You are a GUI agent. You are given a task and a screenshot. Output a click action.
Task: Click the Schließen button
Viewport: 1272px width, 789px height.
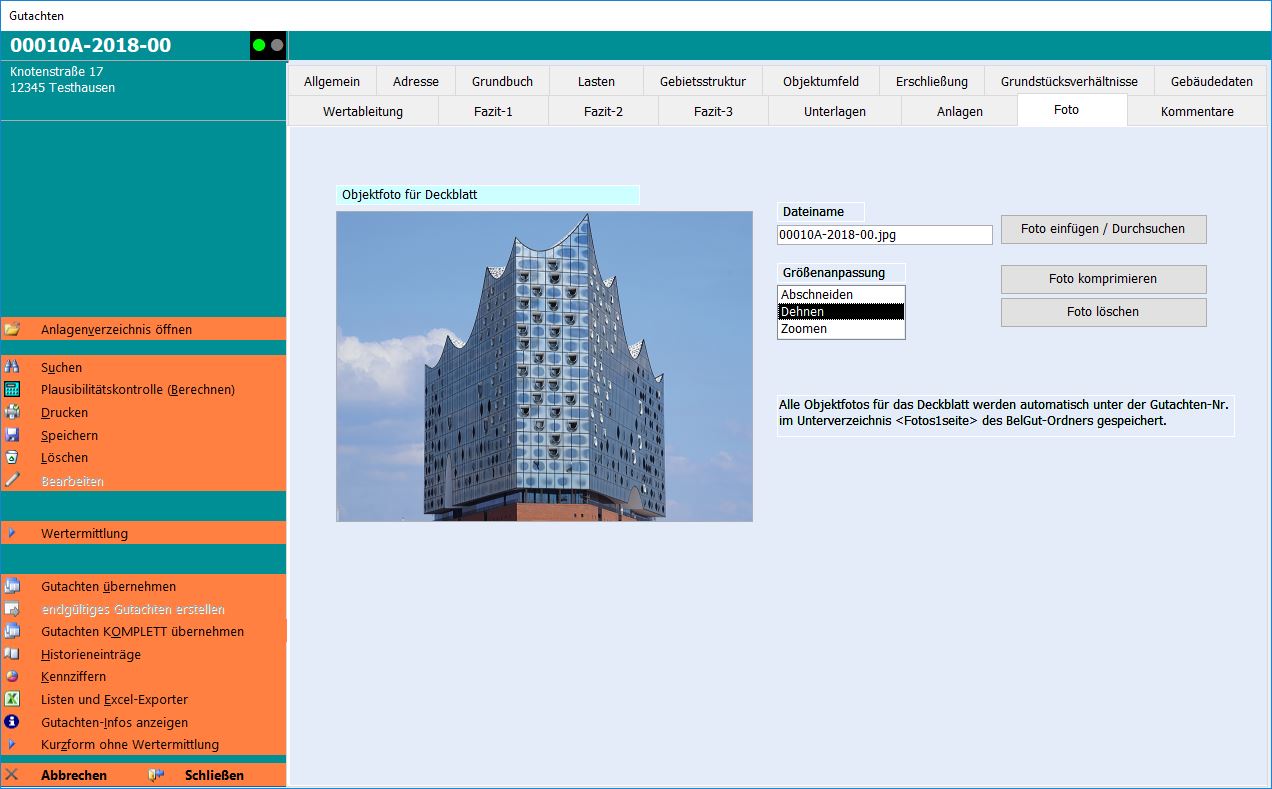click(x=214, y=775)
